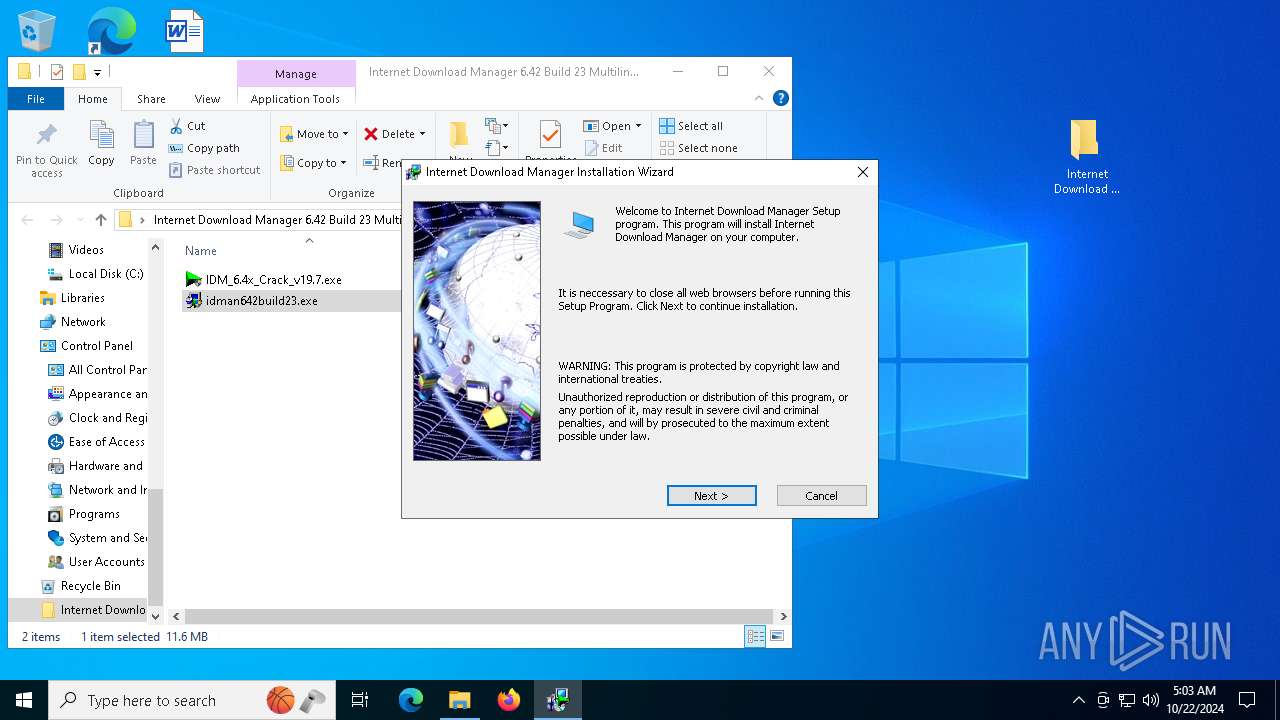Open Internet Download folder on desktop
Image resolution: width=1280 pixels, height=720 pixels.
[x=1086, y=157]
